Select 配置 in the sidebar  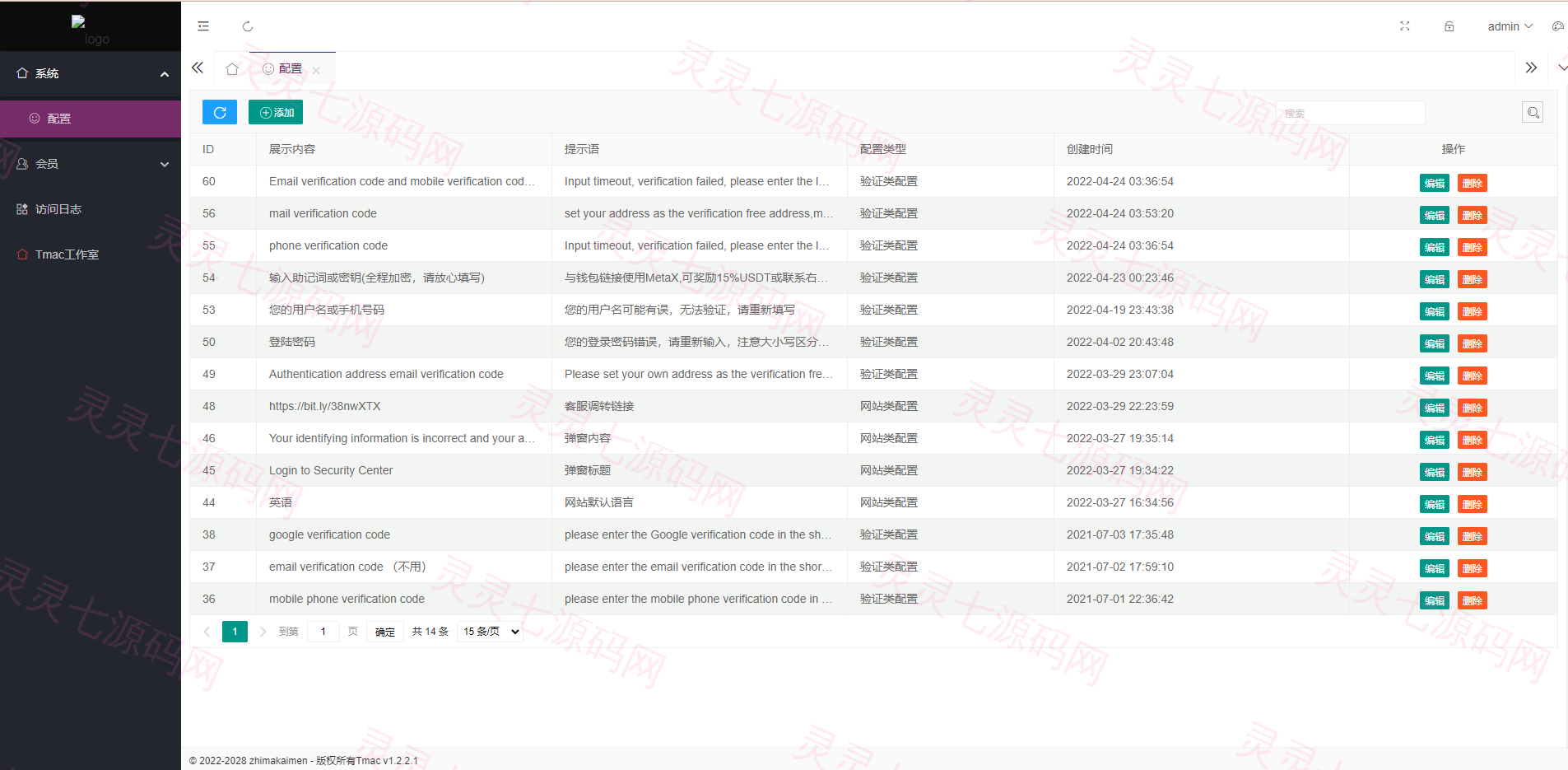(91, 119)
